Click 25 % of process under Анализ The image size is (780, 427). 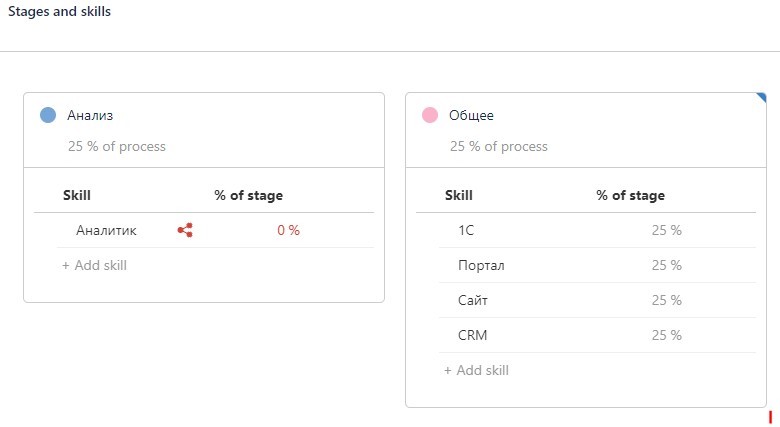click(x=117, y=146)
